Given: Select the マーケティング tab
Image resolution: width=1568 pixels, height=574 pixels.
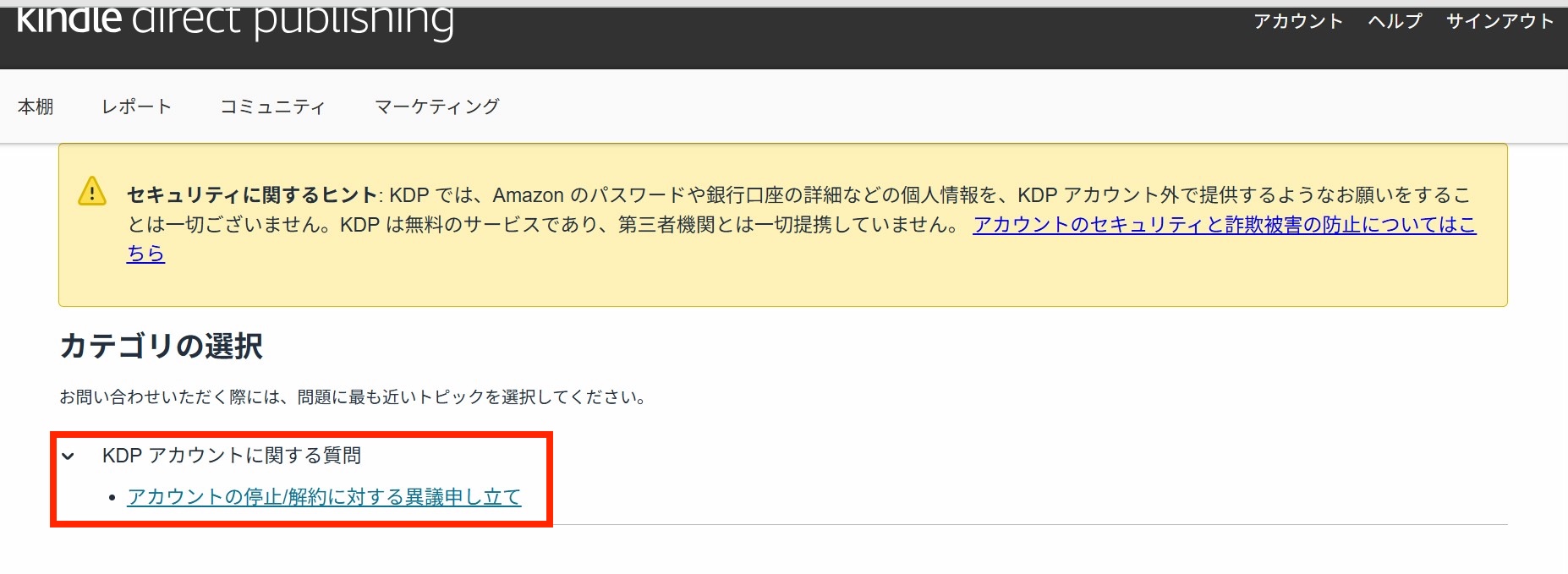Looking at the screenshot, I should coord(436,107).
